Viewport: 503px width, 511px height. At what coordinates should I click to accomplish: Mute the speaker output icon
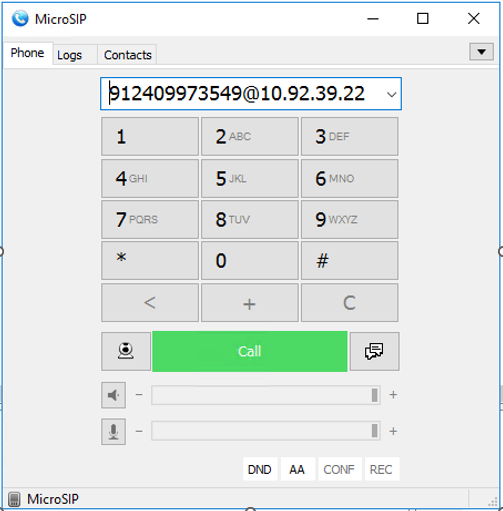[113, 395]
